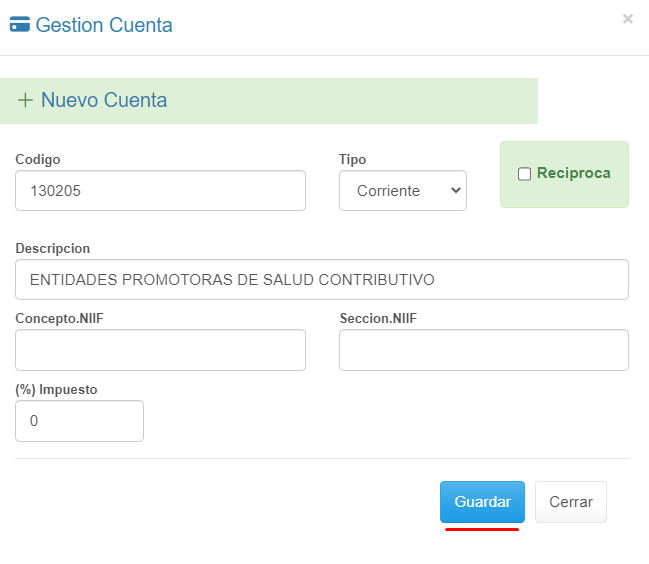Click the (%) Impuesto field
Viewport: 649px width, 564px height.
(x=79, y=421)
